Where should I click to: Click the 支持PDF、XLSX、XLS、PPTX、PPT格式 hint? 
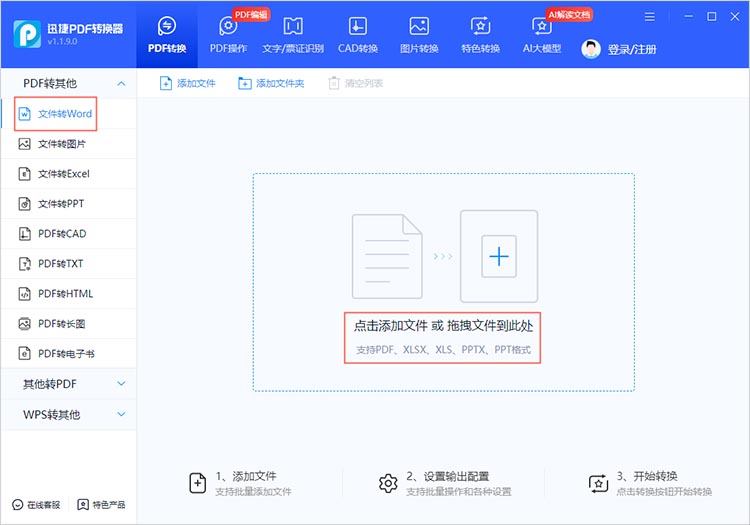tap(443, 350)
